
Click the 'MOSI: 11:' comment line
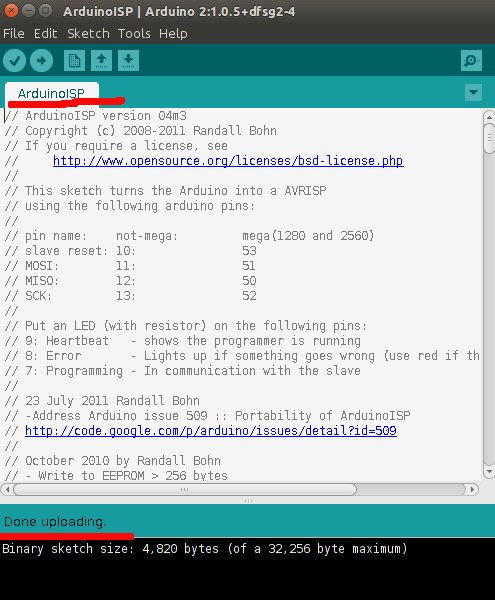130,266
